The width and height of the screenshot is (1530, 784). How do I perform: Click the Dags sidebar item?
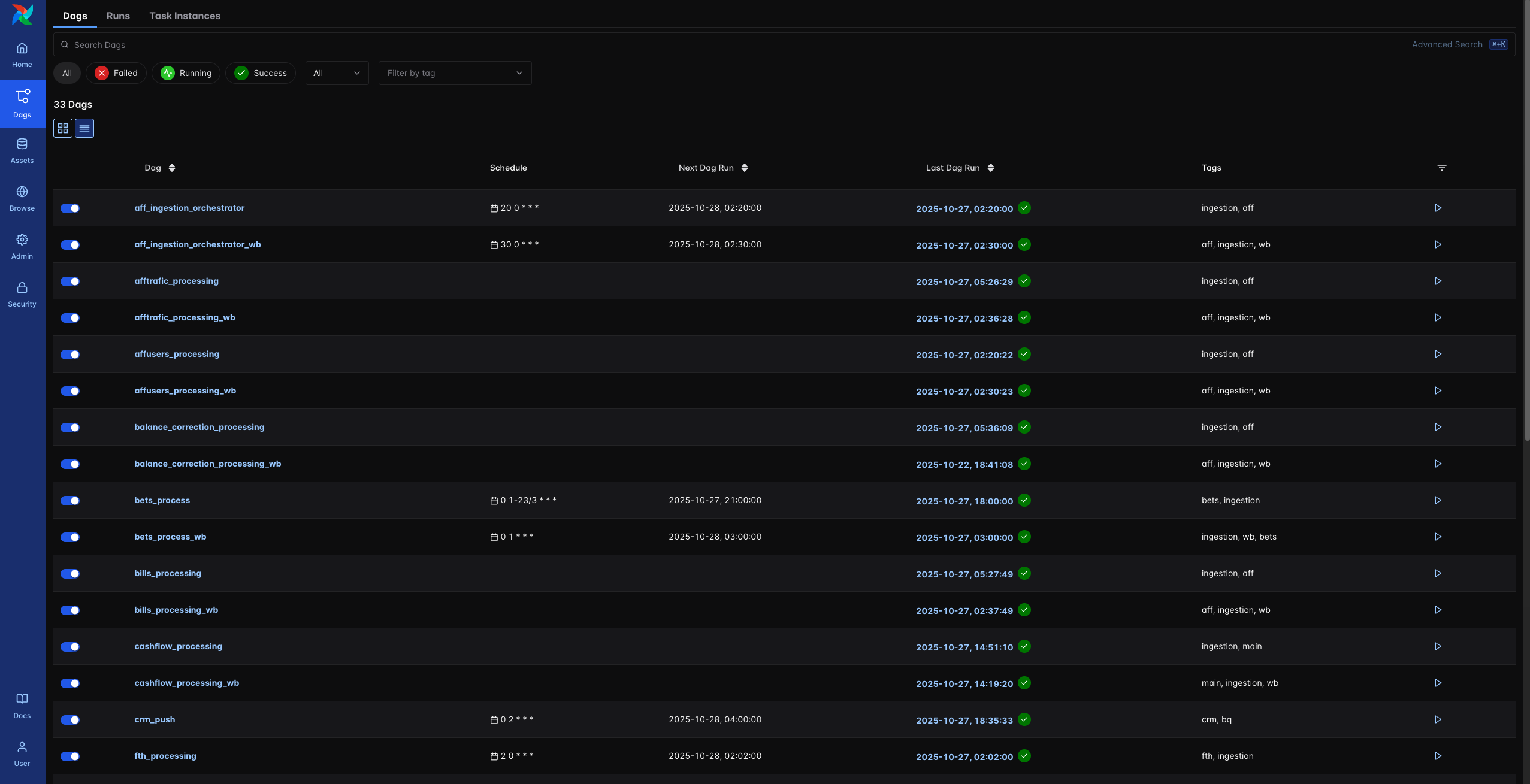[x=22, y=104]
